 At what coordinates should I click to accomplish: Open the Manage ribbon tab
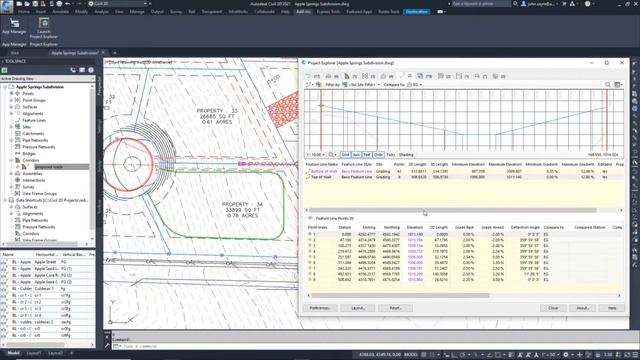click(x=137, y=12)
